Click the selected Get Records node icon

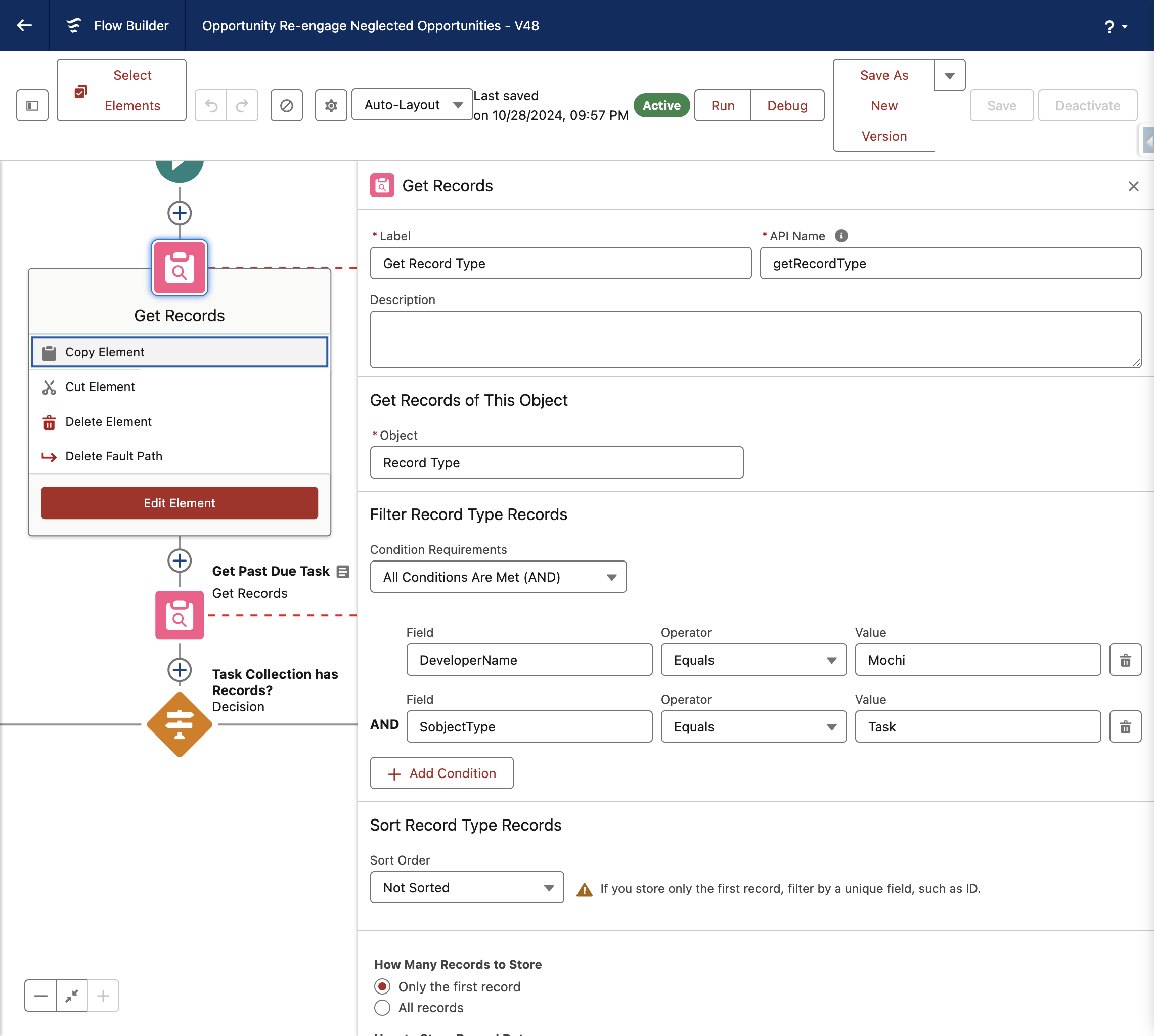click(179, 268)
